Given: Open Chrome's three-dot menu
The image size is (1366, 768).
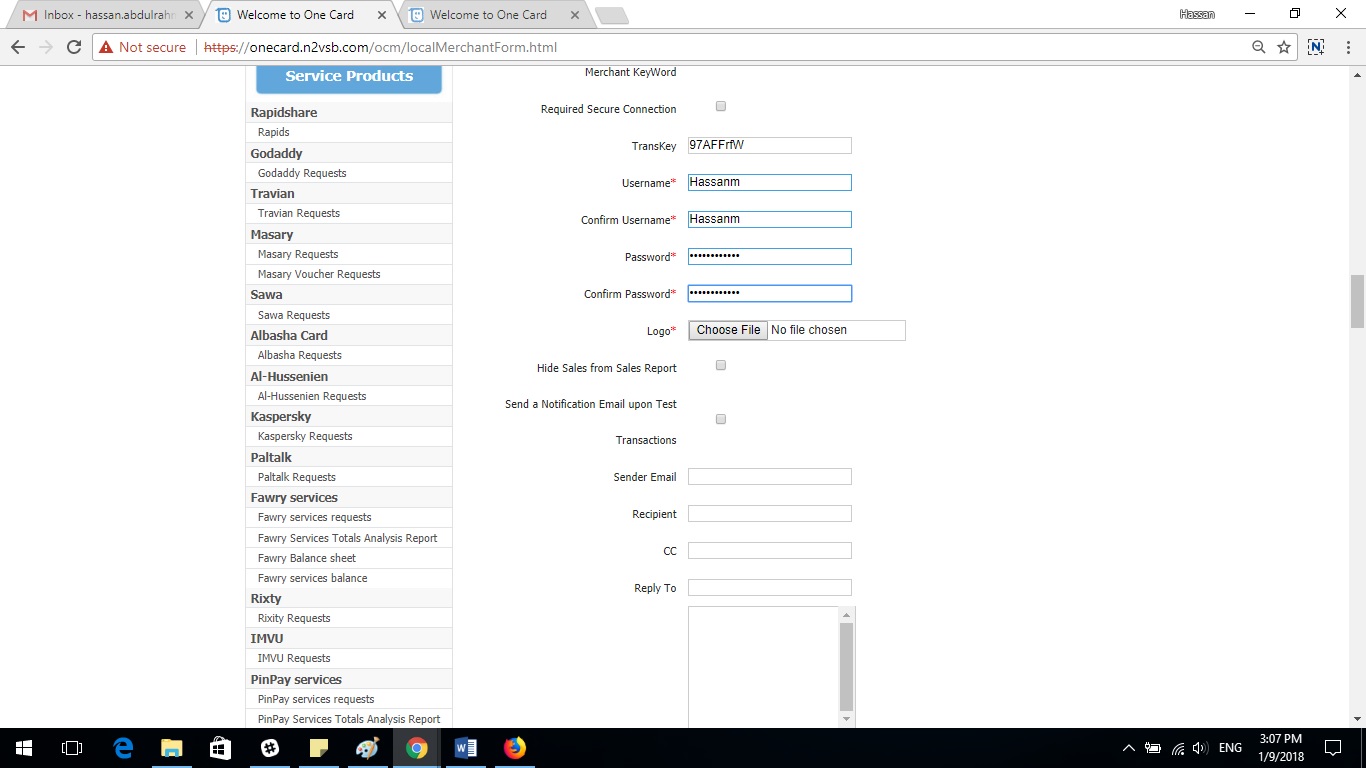Looking at the screenshot, I should (x=1347, y=47).
